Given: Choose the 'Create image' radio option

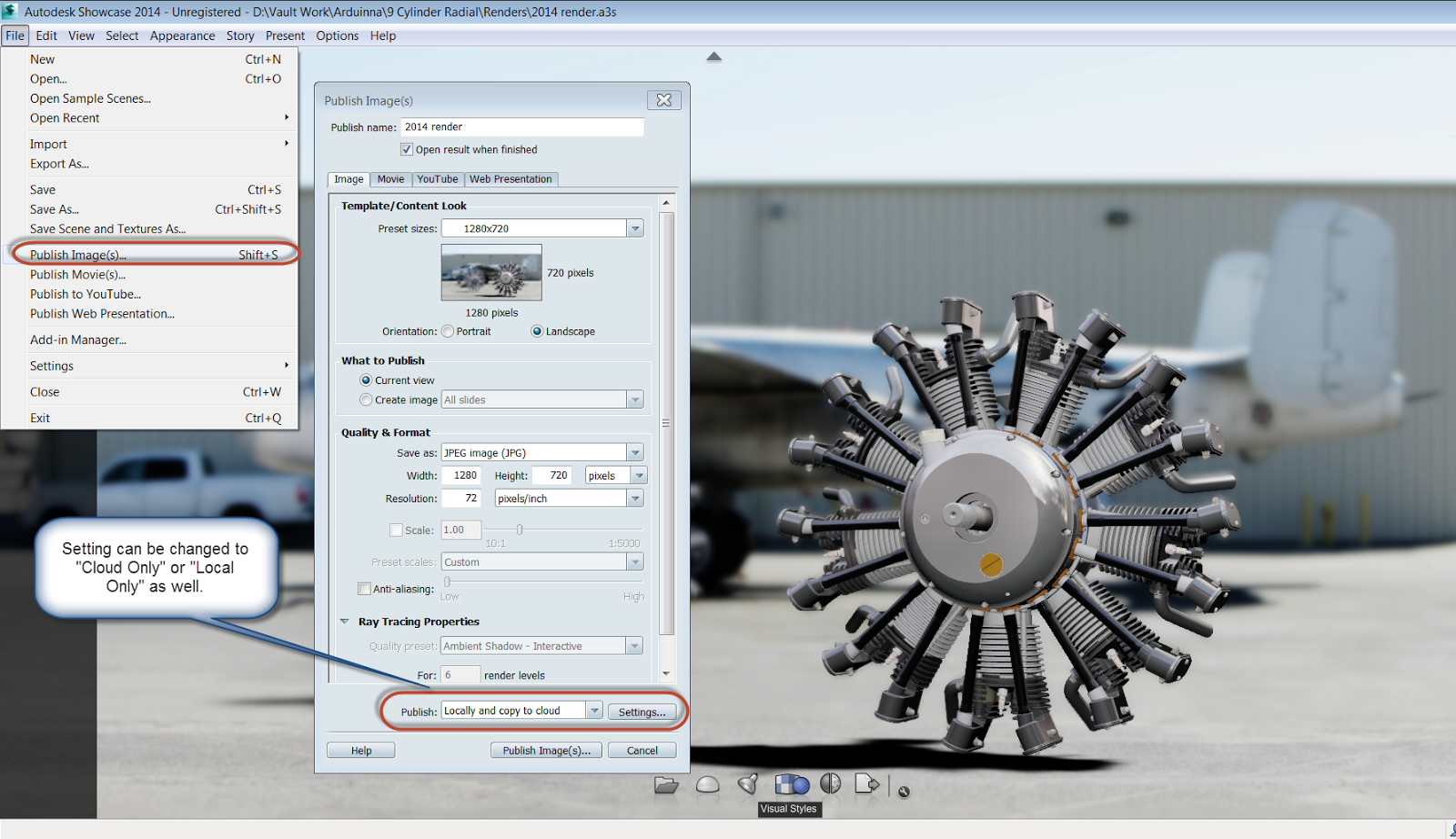Looking at the screenshot, I should point(366,399).
